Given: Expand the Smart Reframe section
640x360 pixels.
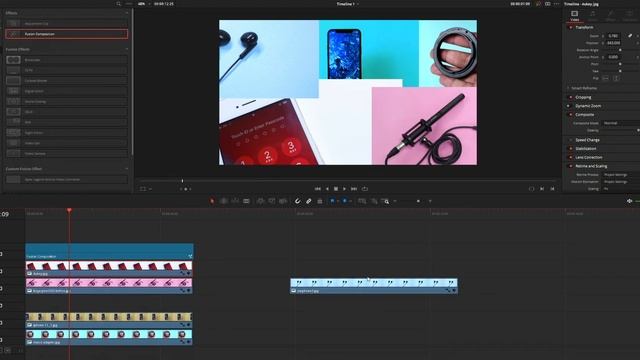Looking at the screenshot, I should [584, 88].
